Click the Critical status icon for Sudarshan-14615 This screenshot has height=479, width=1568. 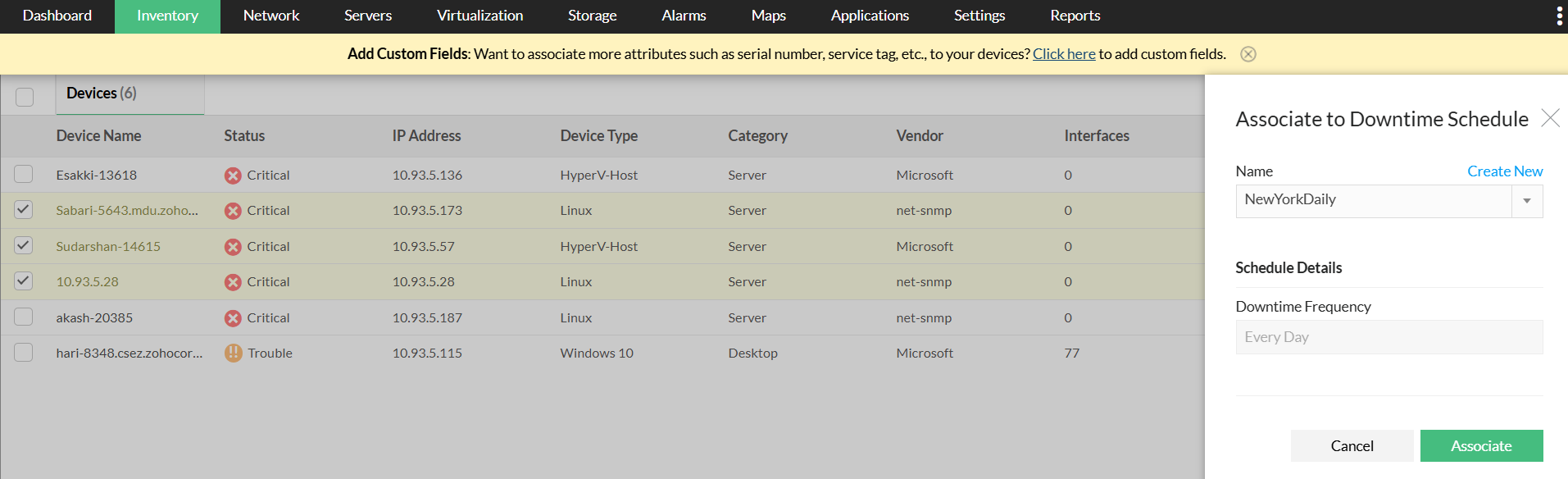233,247
